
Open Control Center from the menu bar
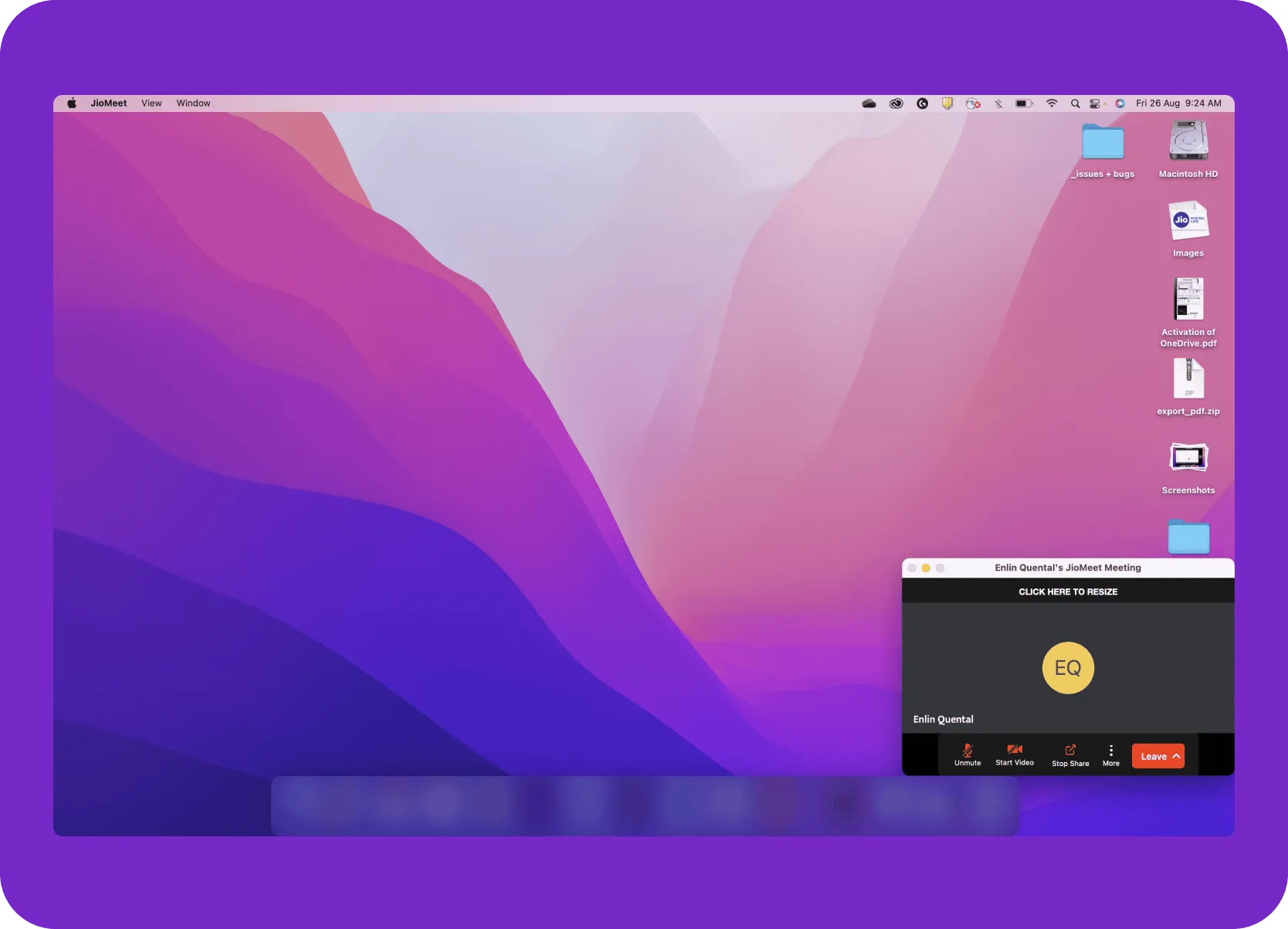[1096, 103]
